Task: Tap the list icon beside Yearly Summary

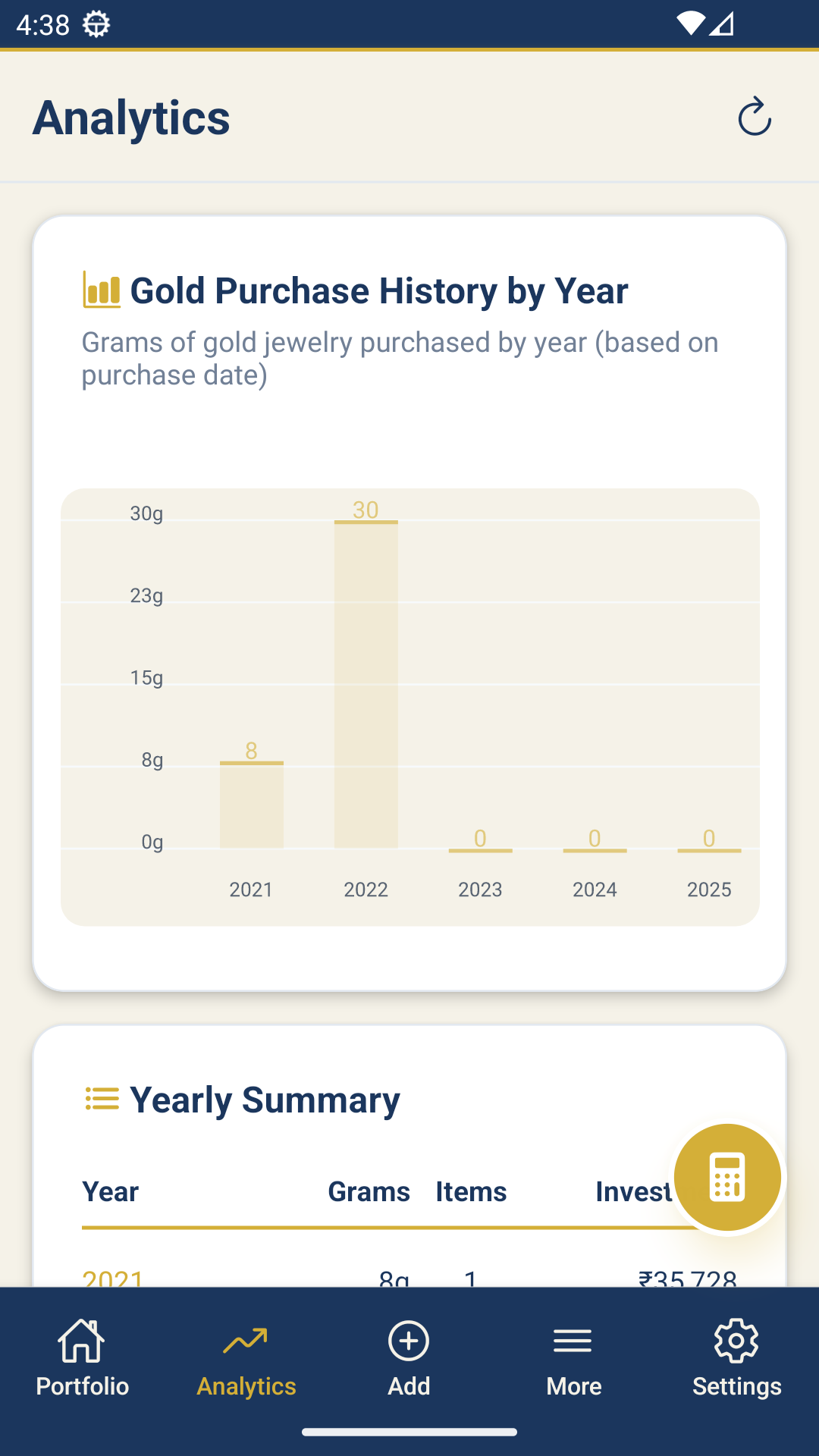Action: pos(102,1098)
